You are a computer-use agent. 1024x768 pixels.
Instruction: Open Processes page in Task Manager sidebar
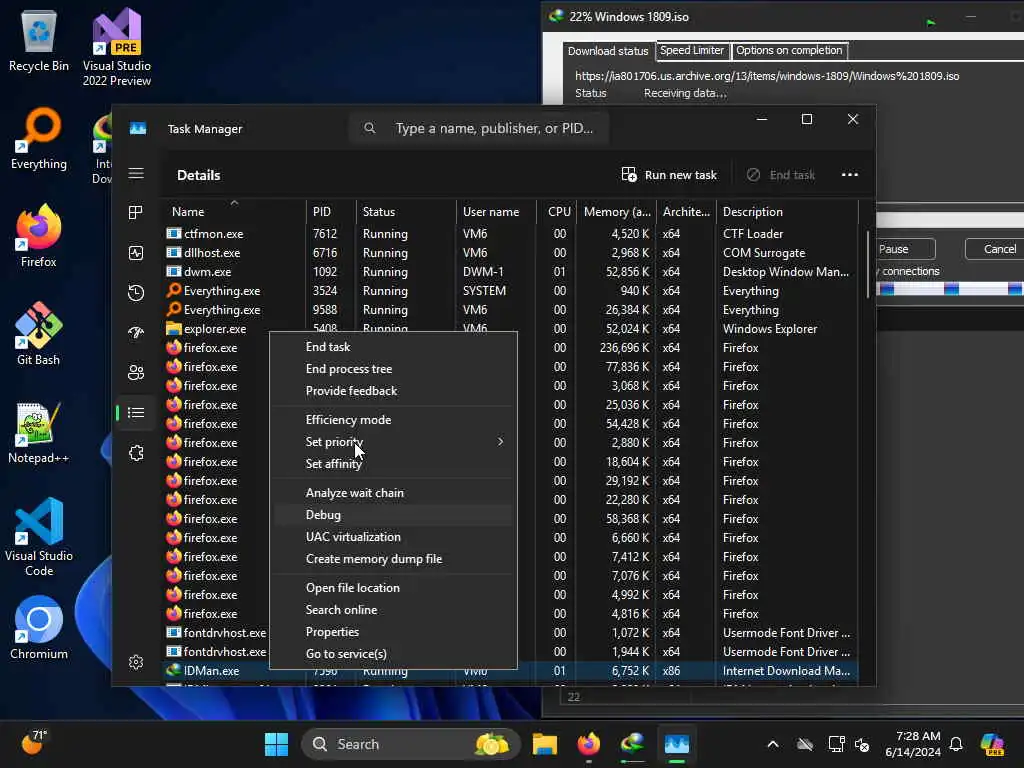[136, 212]
